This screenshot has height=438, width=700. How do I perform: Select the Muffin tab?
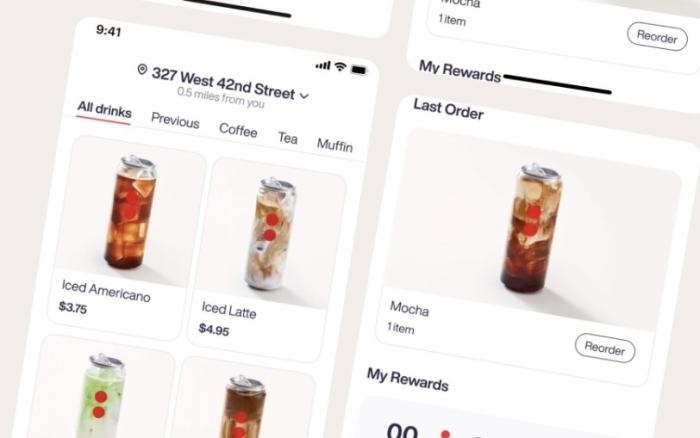[335, 145]
